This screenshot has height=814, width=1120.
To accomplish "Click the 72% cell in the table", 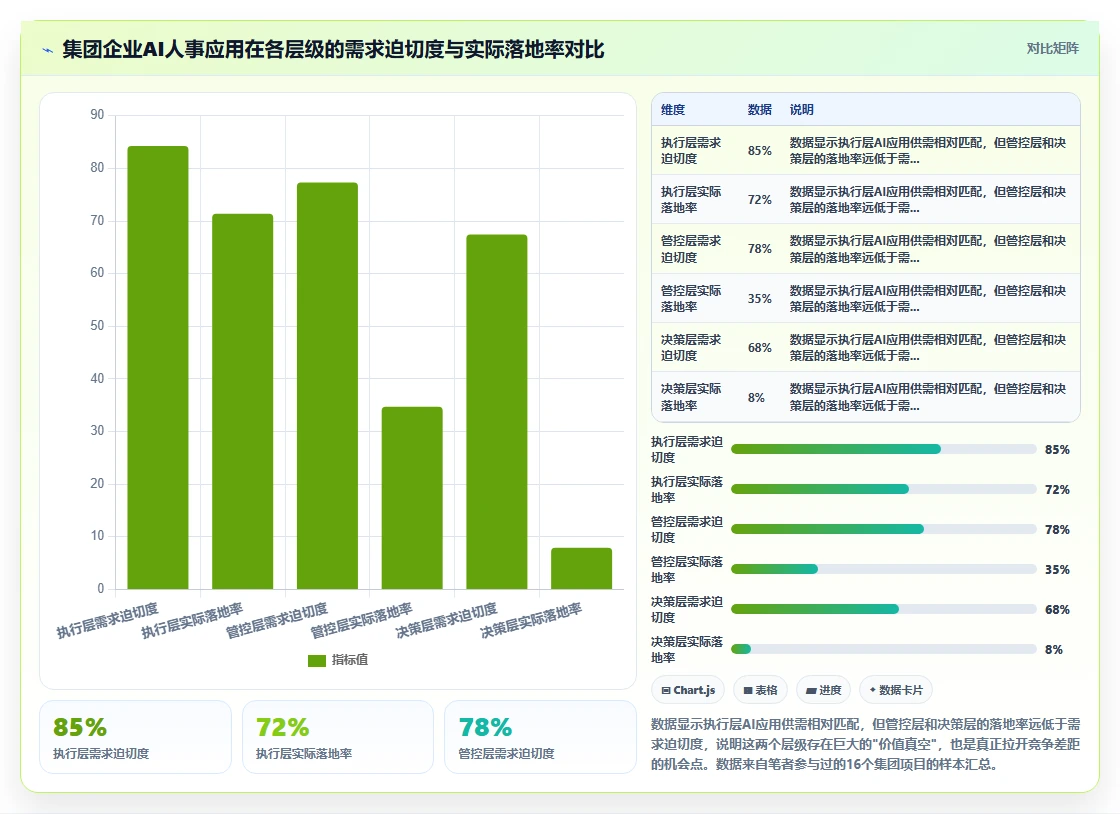I will 759,200.
